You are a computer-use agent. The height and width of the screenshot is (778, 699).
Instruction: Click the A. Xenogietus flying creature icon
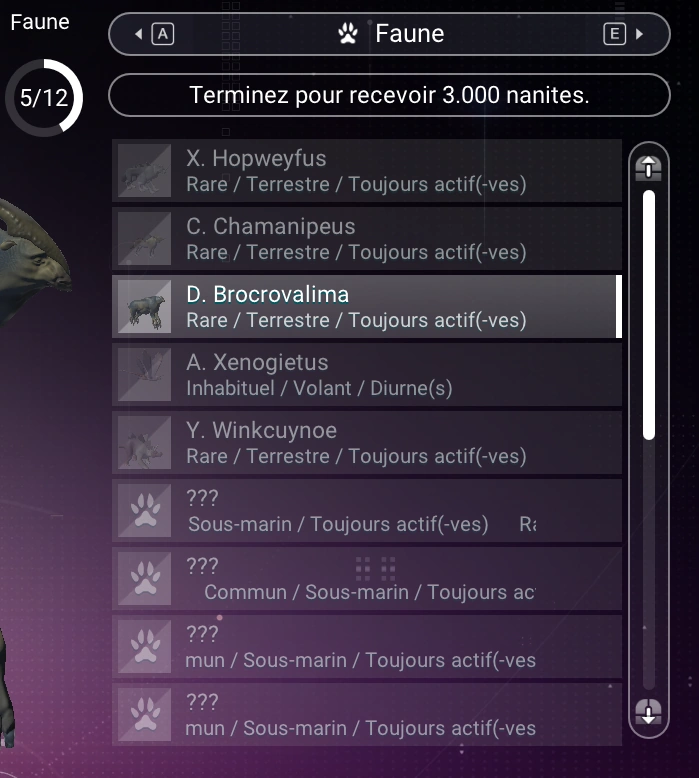pos(144,375)
